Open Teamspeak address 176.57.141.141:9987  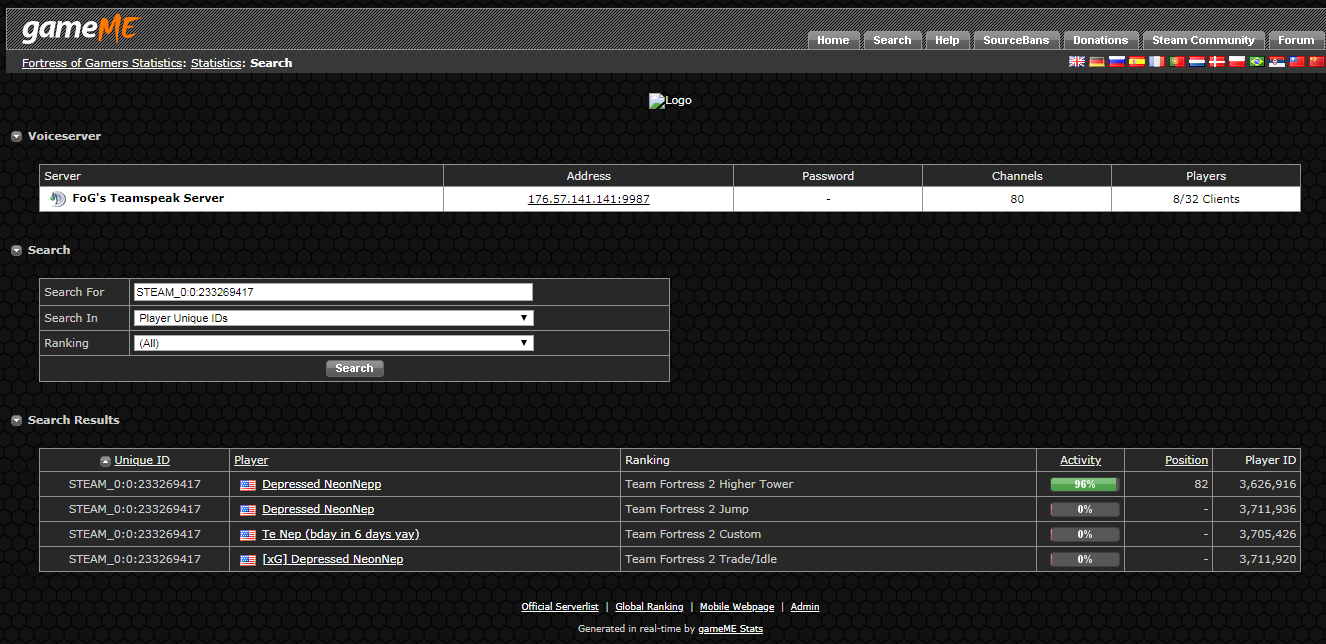(x=589, y=199)
